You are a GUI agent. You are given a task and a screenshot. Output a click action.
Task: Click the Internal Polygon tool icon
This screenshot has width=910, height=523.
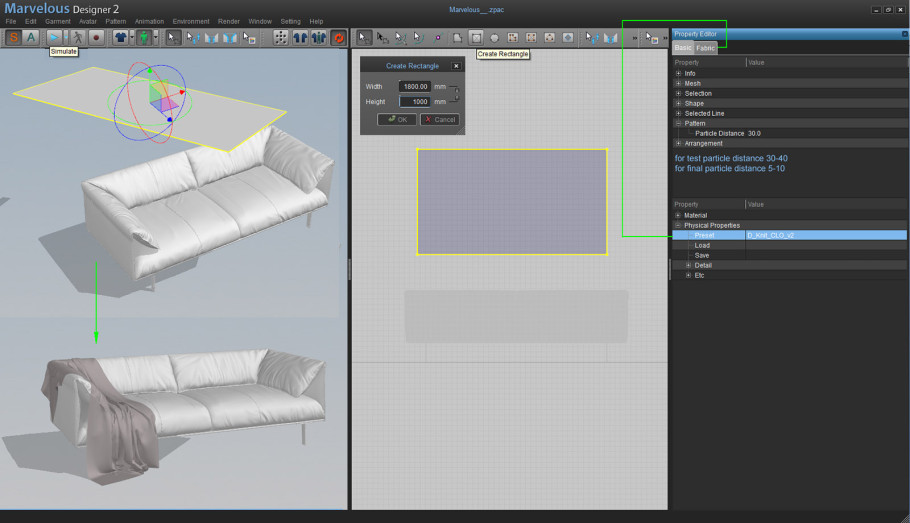pos(512,38)
